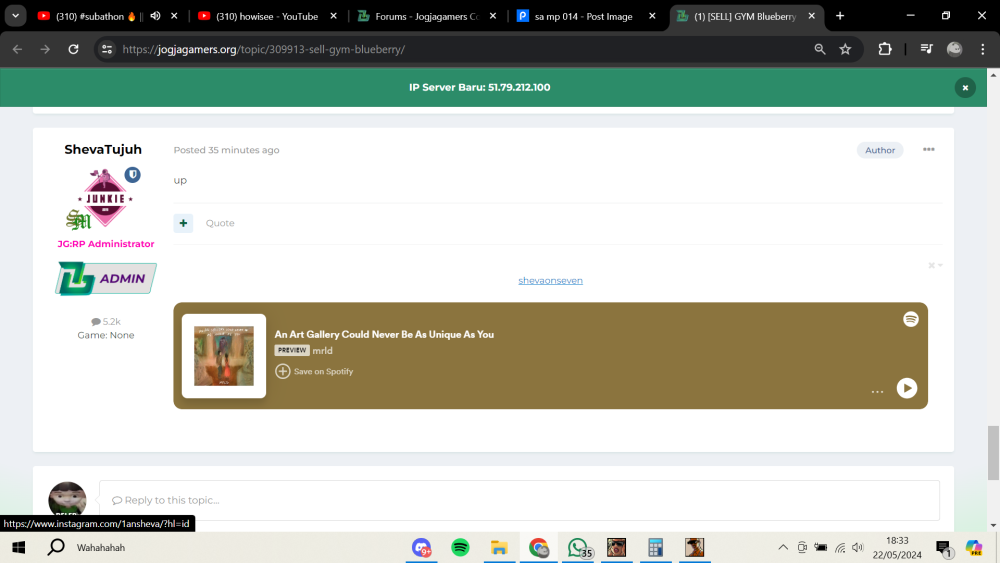Open the Spotify logo in the embed
1000x563 pixels.
[x=911, y=319]
